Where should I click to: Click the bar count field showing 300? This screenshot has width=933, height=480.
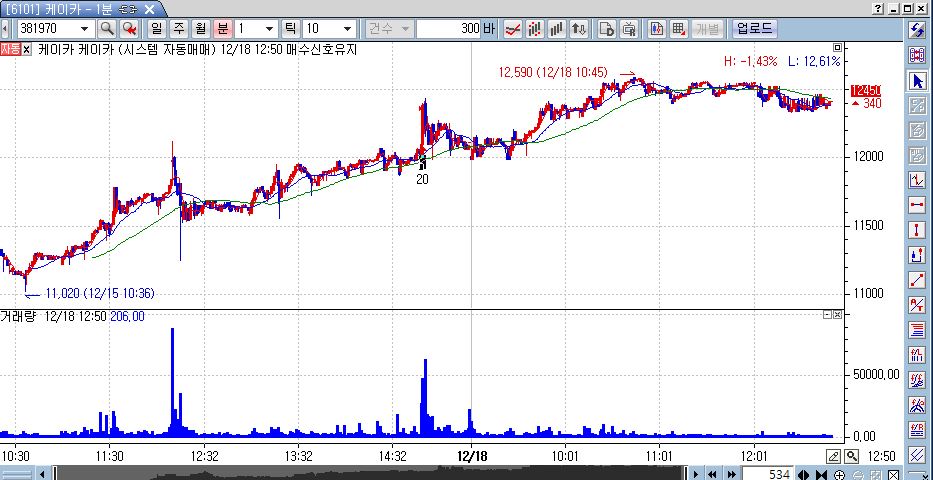[455, 29]
